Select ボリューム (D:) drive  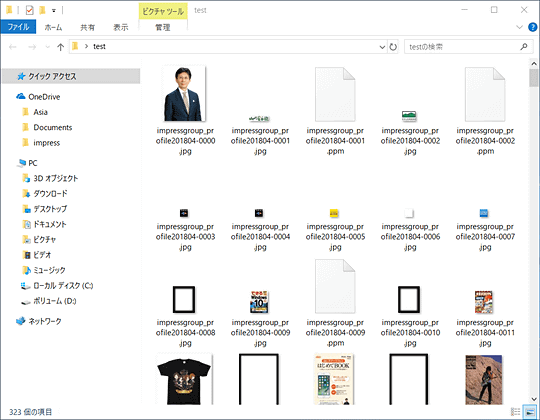(54, 301)
